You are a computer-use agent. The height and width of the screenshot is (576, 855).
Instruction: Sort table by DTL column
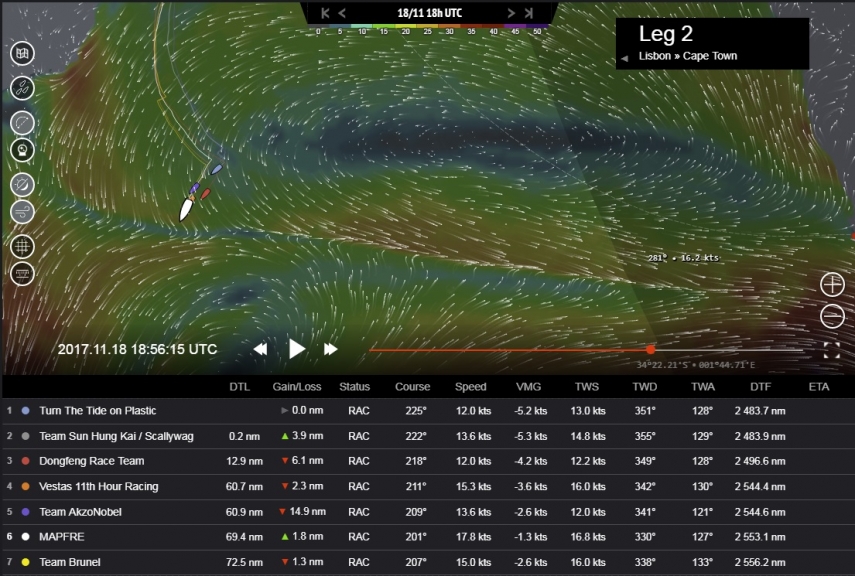[x=239, y=387]
